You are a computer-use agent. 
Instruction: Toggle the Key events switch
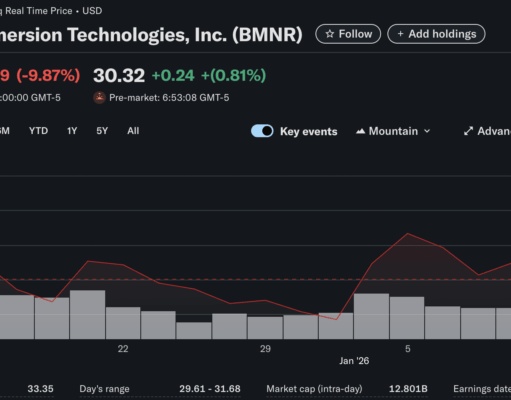point(262,131)
